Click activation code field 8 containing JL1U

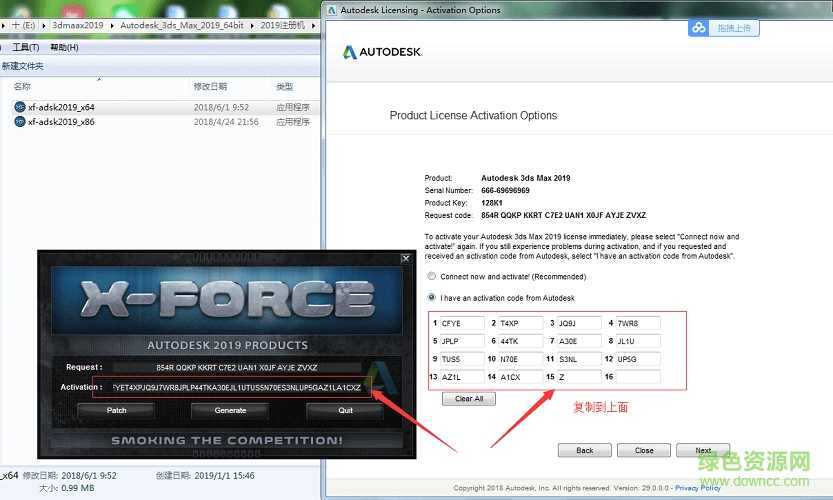638,341
